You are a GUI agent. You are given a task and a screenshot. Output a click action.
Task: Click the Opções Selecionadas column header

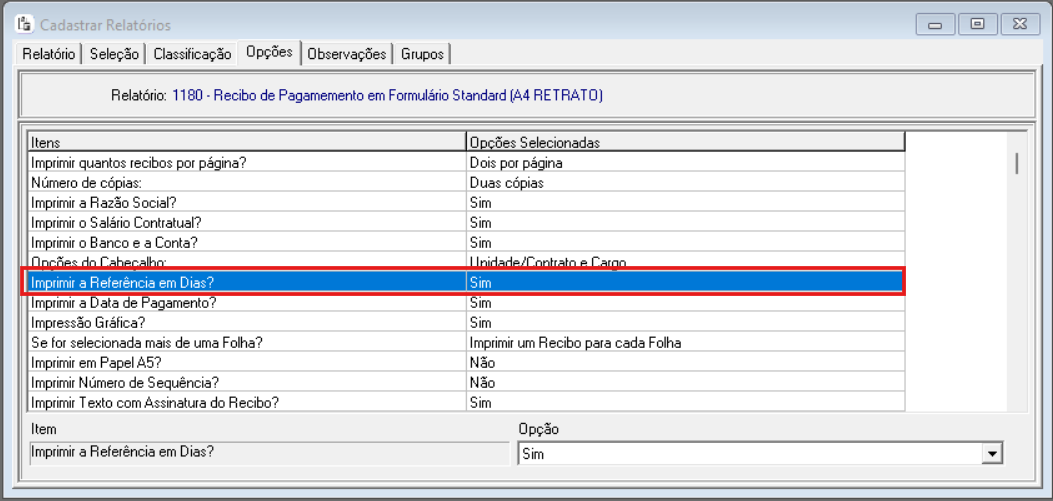click(x=685, y=143)
